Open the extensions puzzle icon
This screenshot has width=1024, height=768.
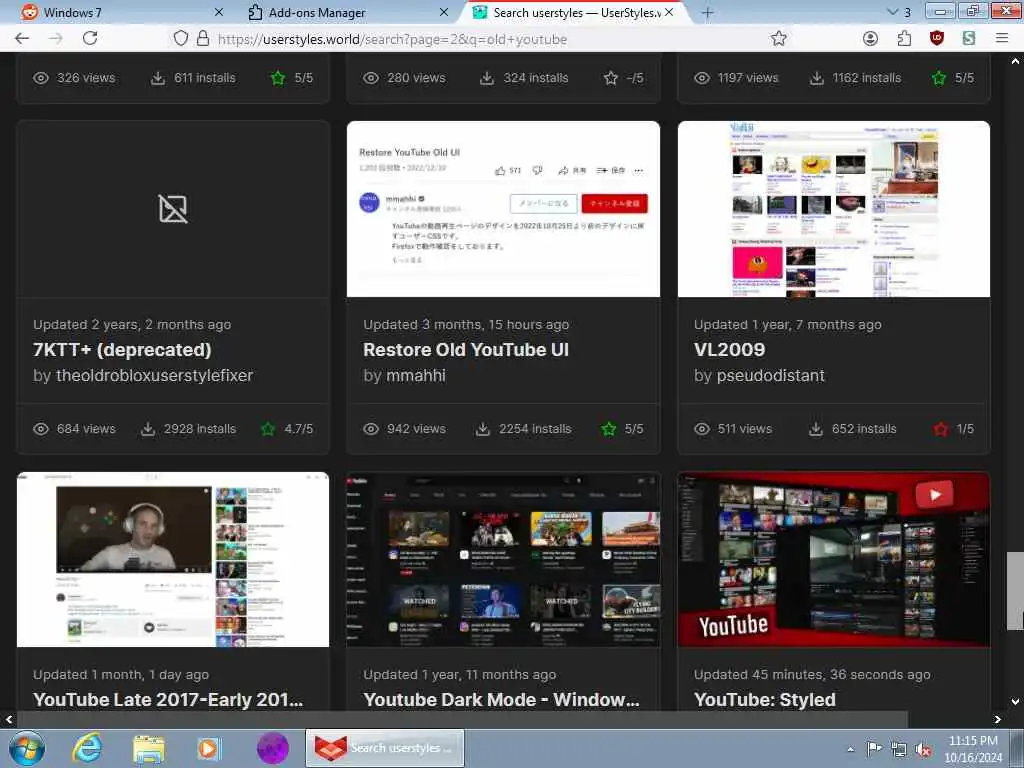coord(904,39)
